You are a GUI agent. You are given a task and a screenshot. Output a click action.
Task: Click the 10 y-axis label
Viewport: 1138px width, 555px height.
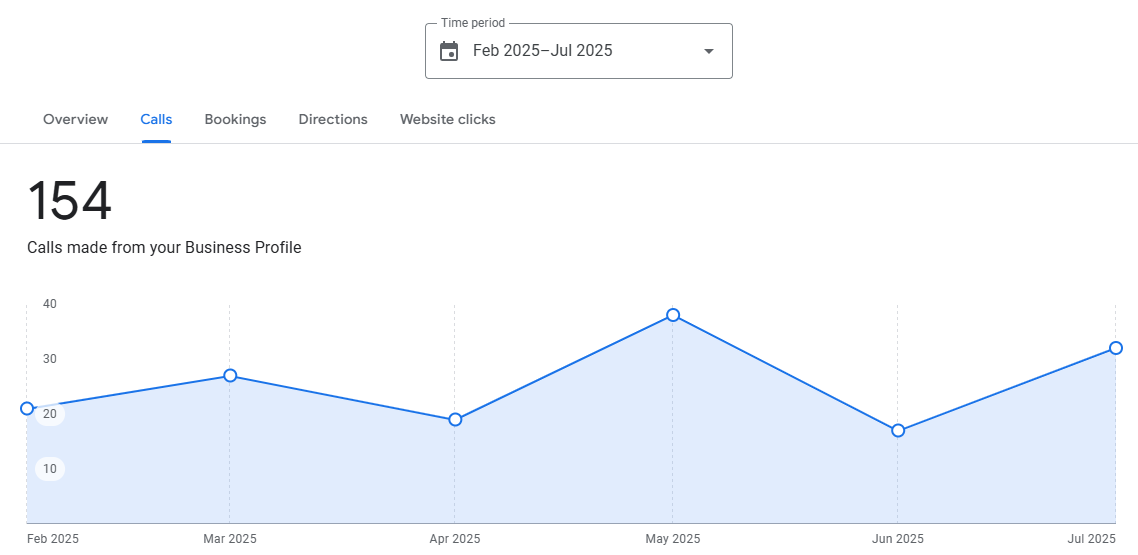point(50,469)
